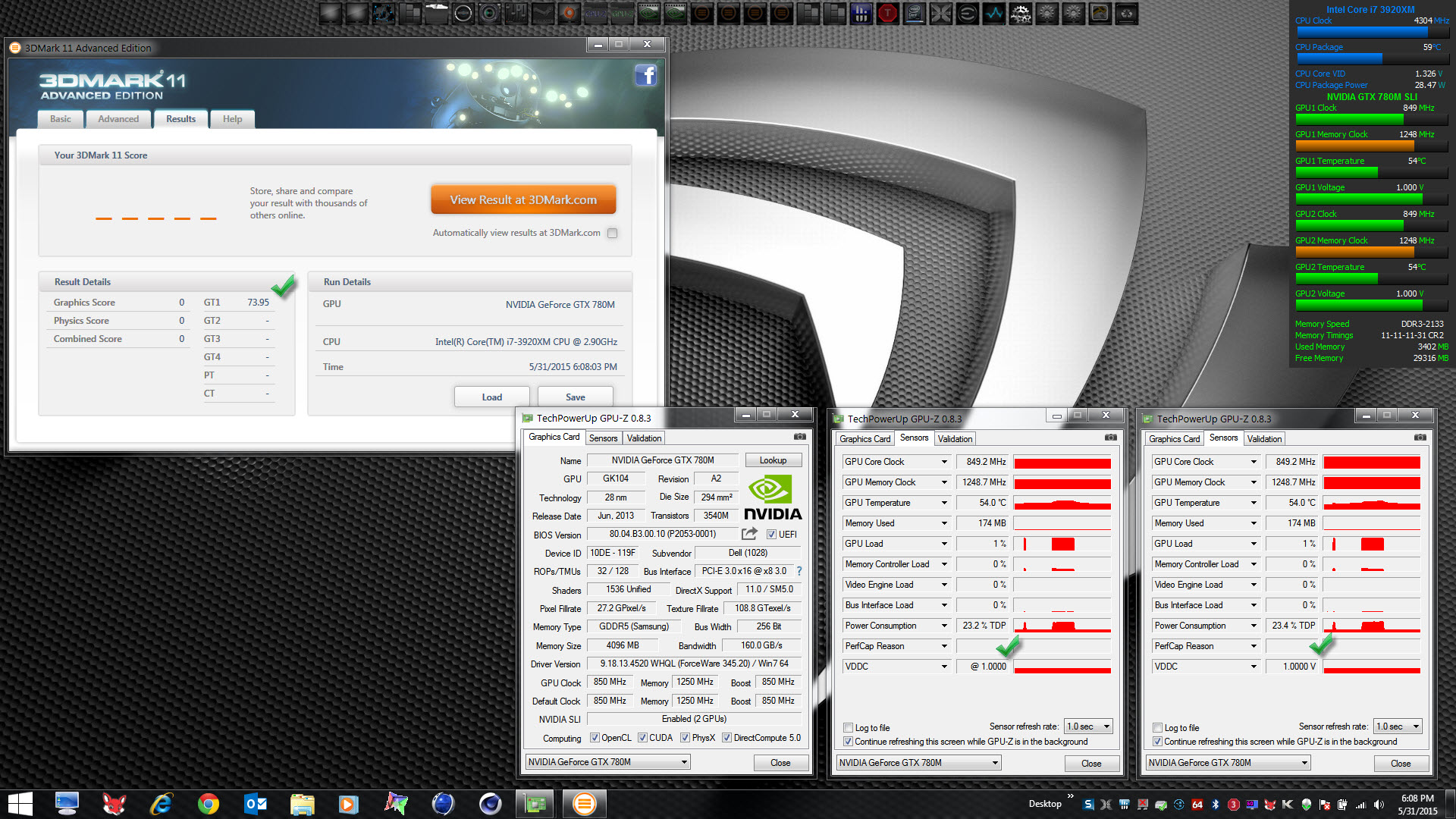Open the media player taskbar icon
The height and width of the screenshot is (819, 1456).
pyautogui.click(x=348, y=804)
